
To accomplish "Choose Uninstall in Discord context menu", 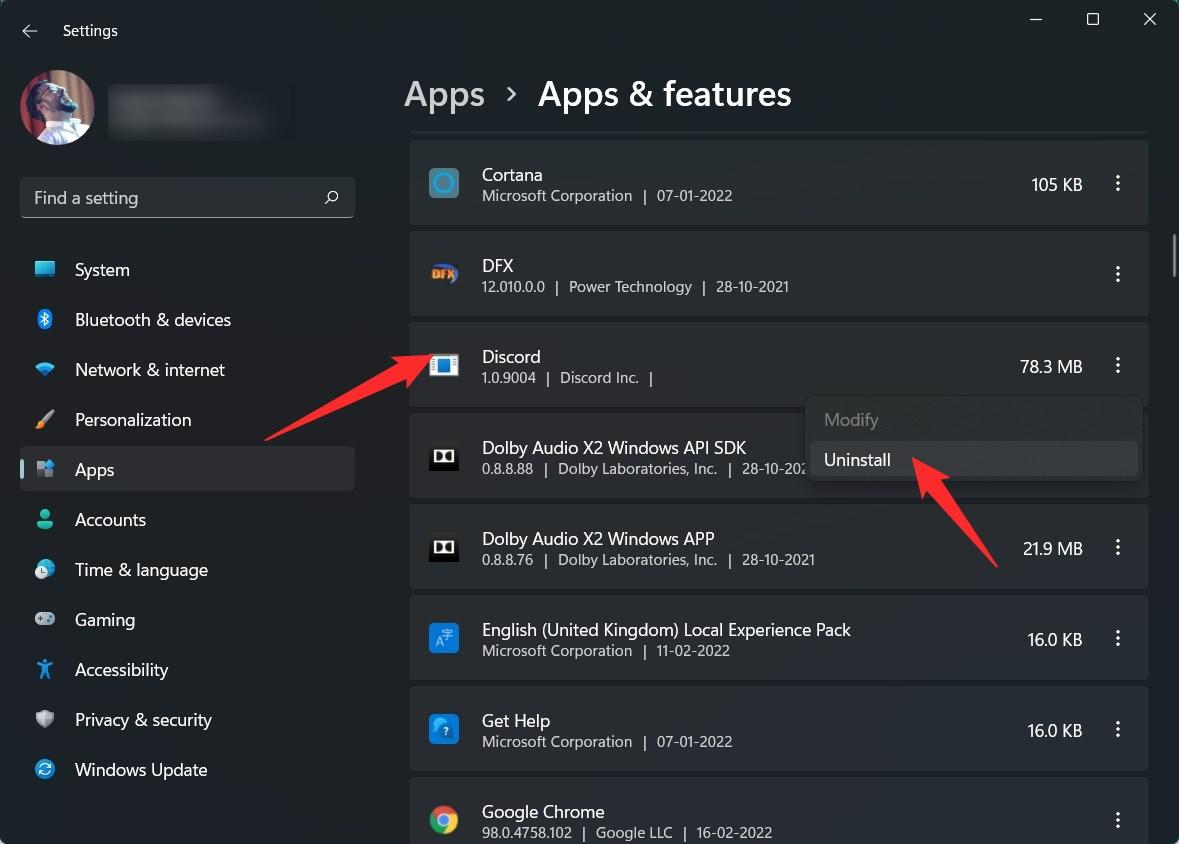I will coord(974,460).
